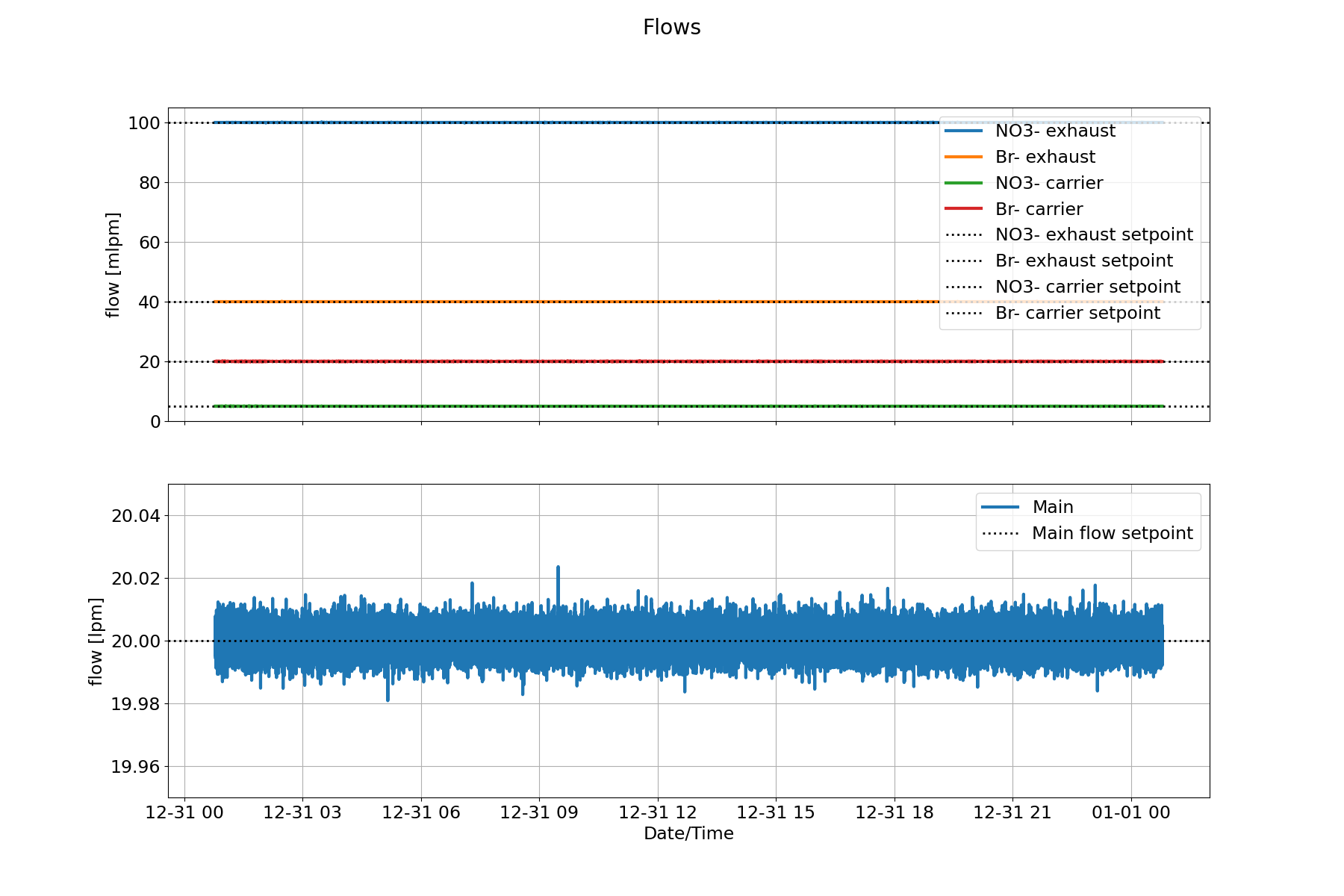Click the tallest spike in Main flow trace

558,568
